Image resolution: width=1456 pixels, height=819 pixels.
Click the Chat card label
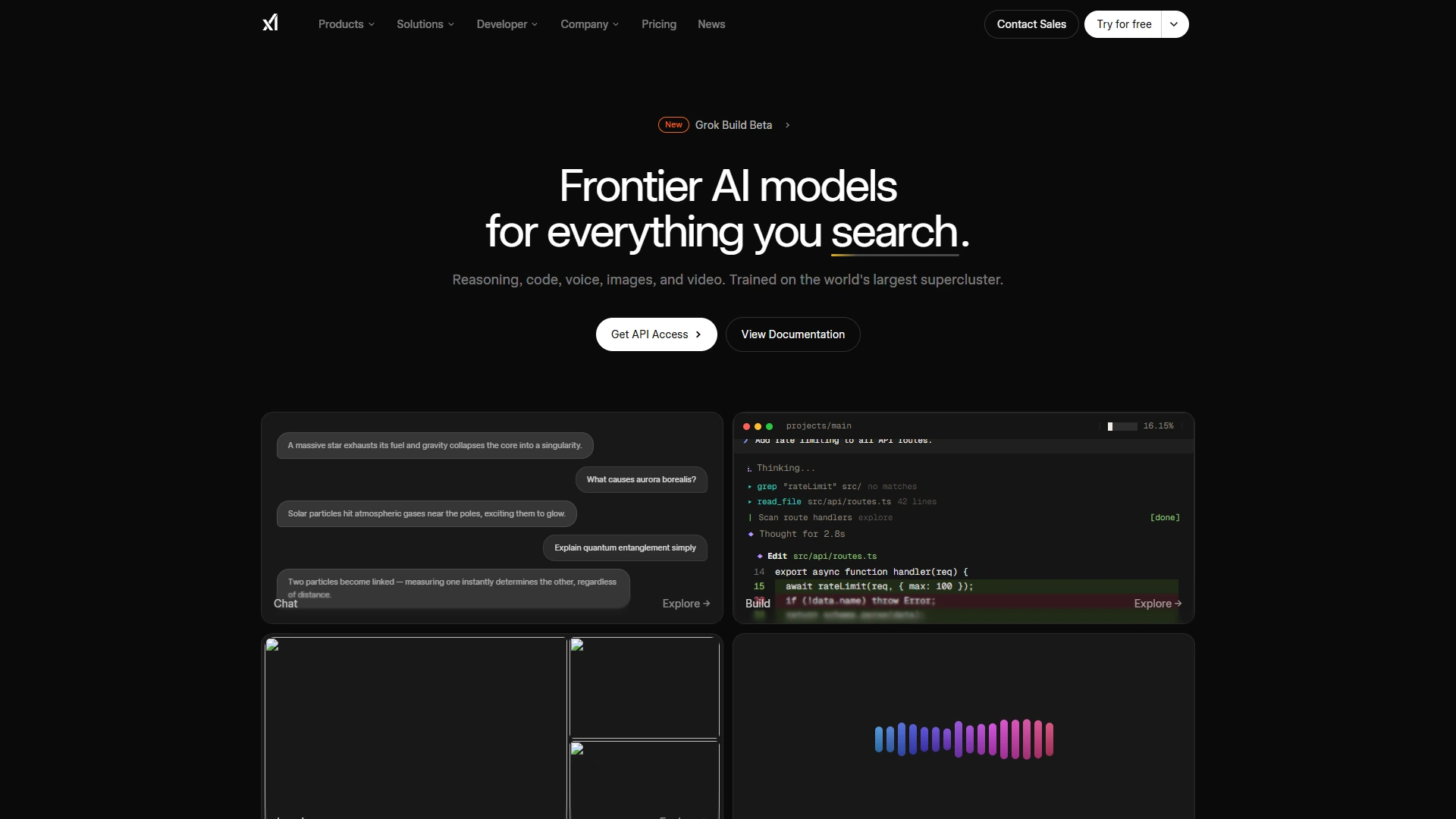click(285, 604)
